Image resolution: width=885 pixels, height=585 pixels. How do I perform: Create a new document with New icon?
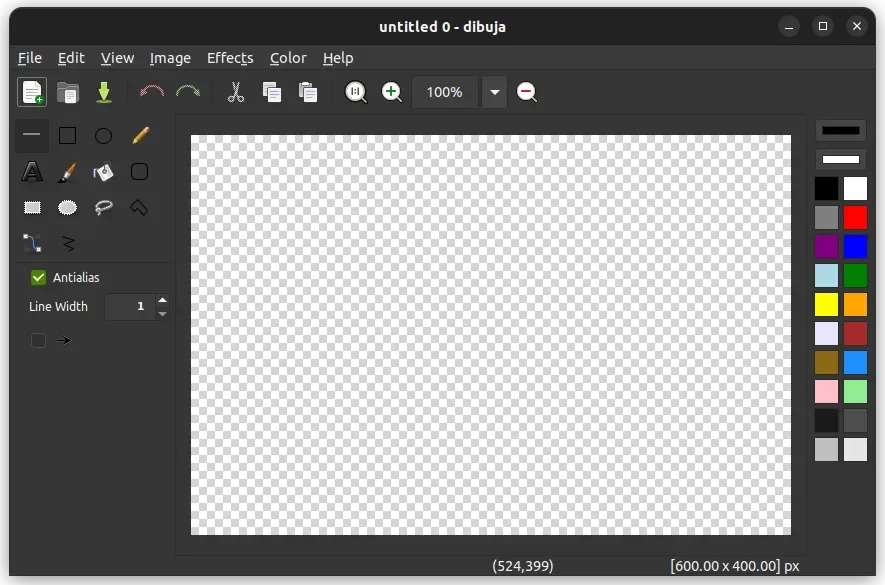[32, 92]
